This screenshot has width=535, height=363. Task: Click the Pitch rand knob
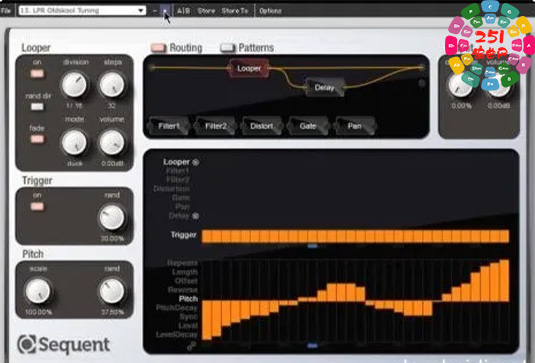pos(112,291)
